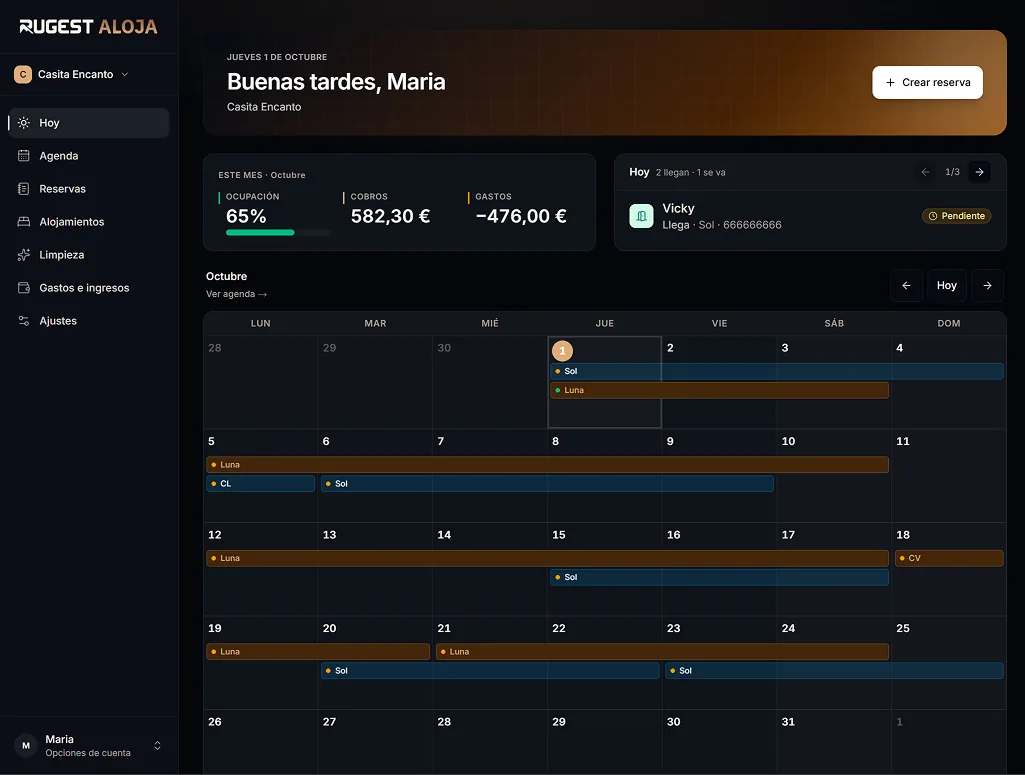This screenshot has width=1025, height=775.
Task: Follow the Ver agenda link
Action: pyautogui.click(x=236, y=294)
